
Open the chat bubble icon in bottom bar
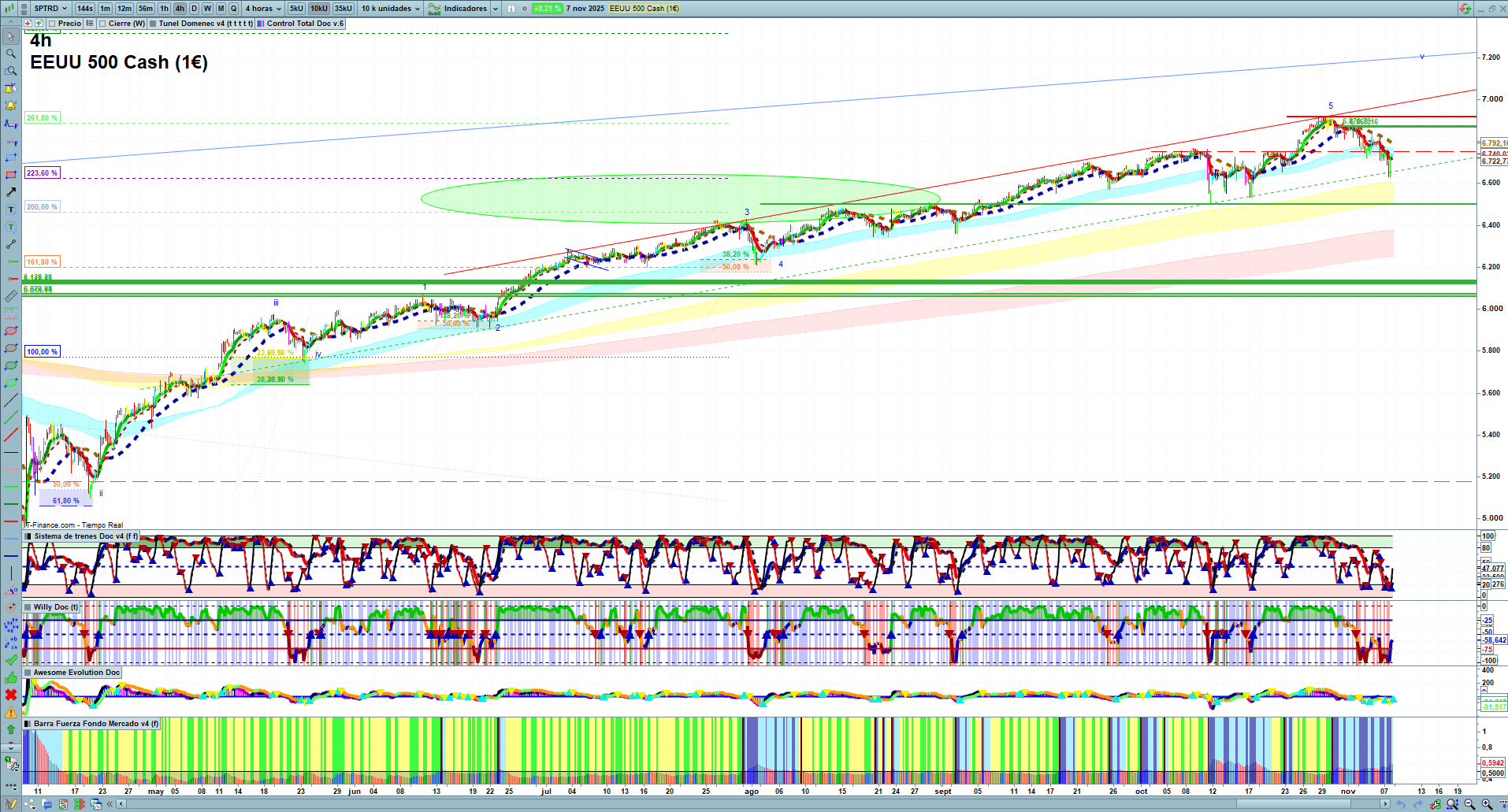tap(47, 804)
